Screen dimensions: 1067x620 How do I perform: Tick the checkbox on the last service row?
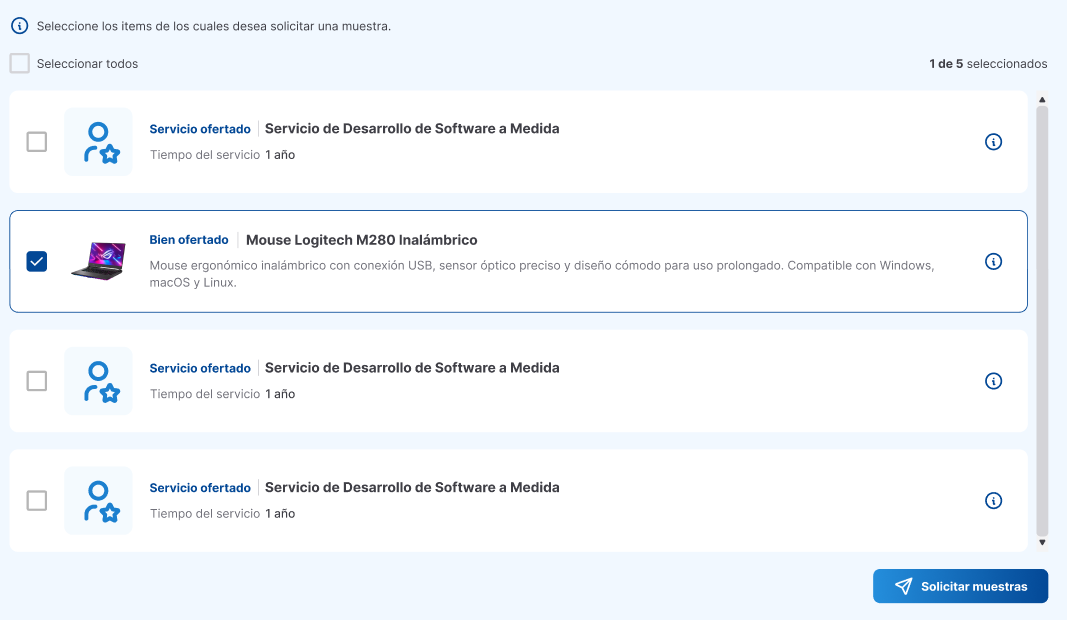tap(37, 500)
